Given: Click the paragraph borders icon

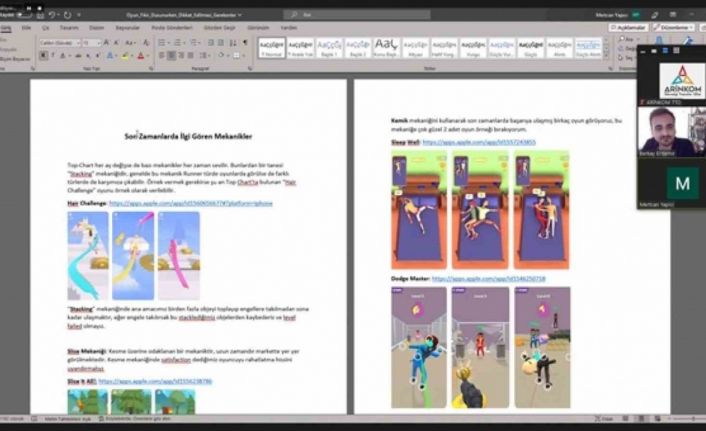Looking at the screenshot, I should tap(238, 55).
